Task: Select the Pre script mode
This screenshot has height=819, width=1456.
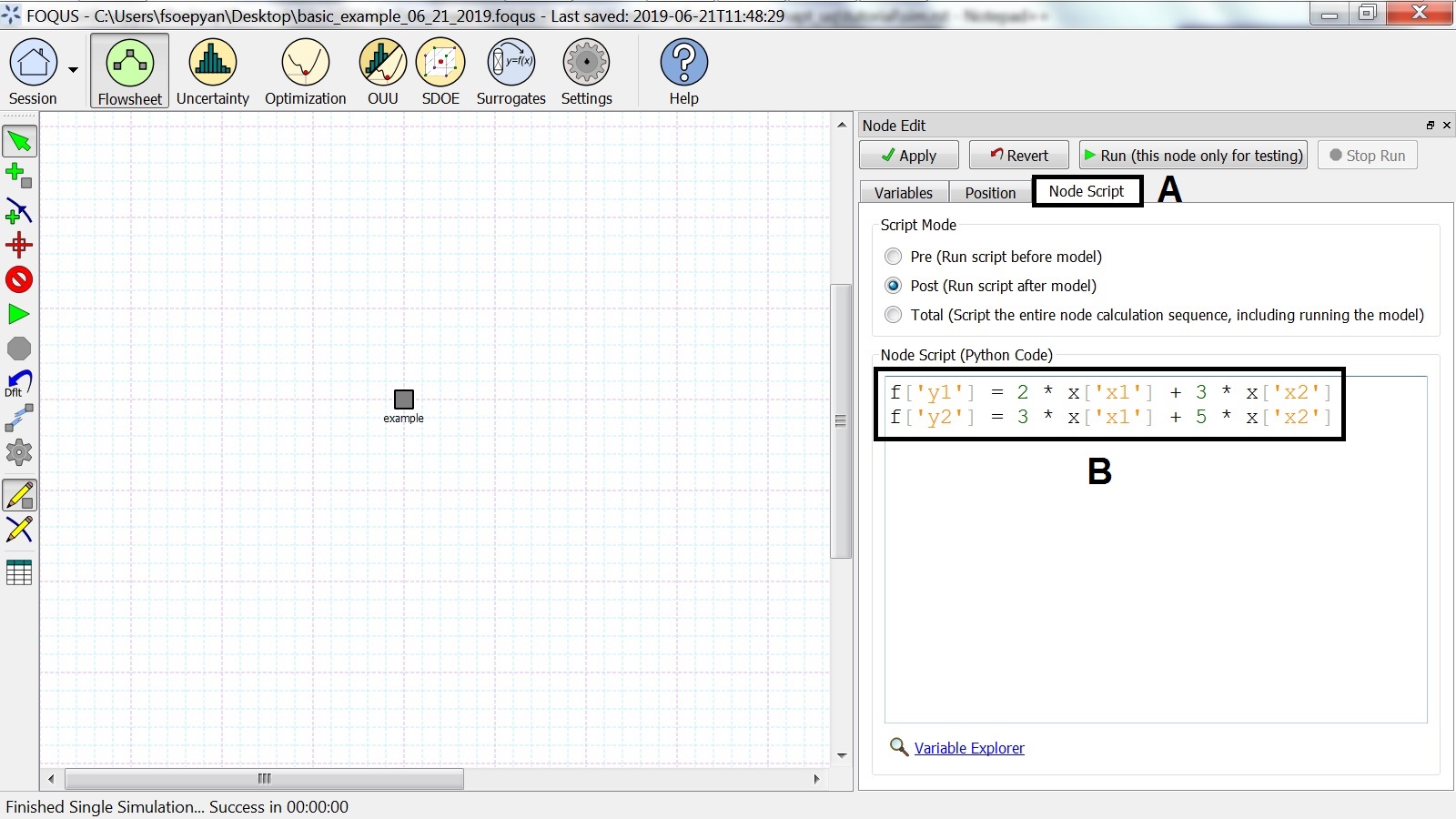Action: point(894,257)
